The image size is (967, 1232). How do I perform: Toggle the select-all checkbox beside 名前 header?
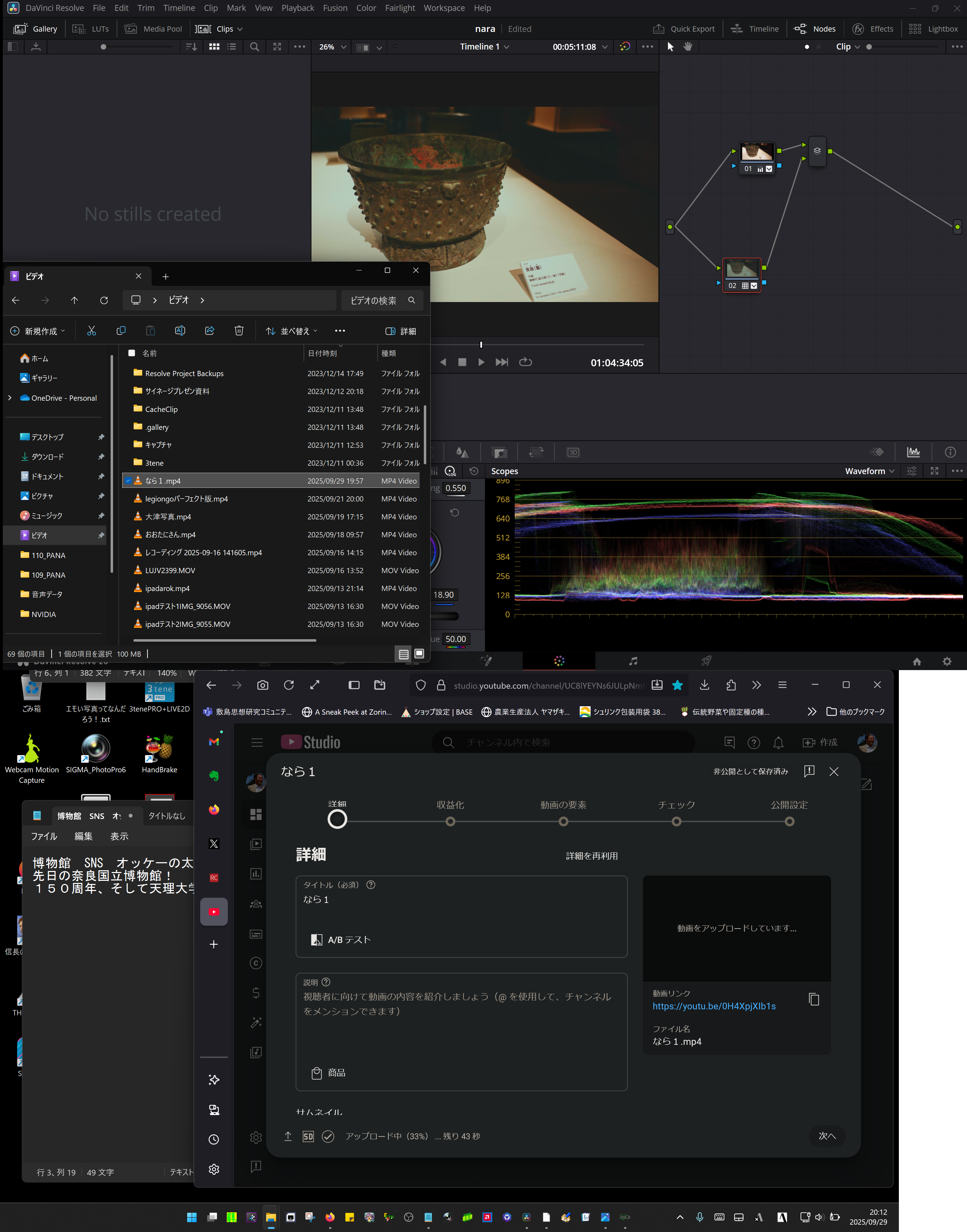pos(132,353)
